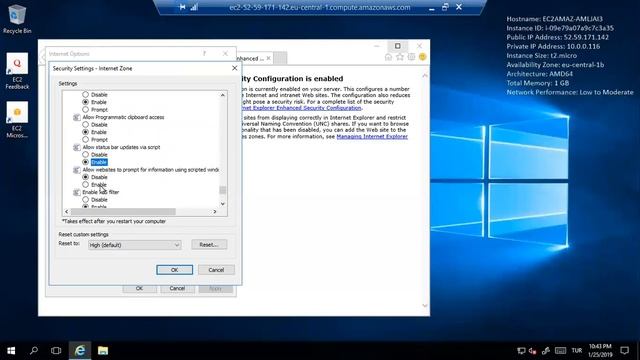This screenshot has width=640, height=360.
Task: Click the 'Allow Programmatic clipboard access' setting label
Action: click(x=123, y=117)
